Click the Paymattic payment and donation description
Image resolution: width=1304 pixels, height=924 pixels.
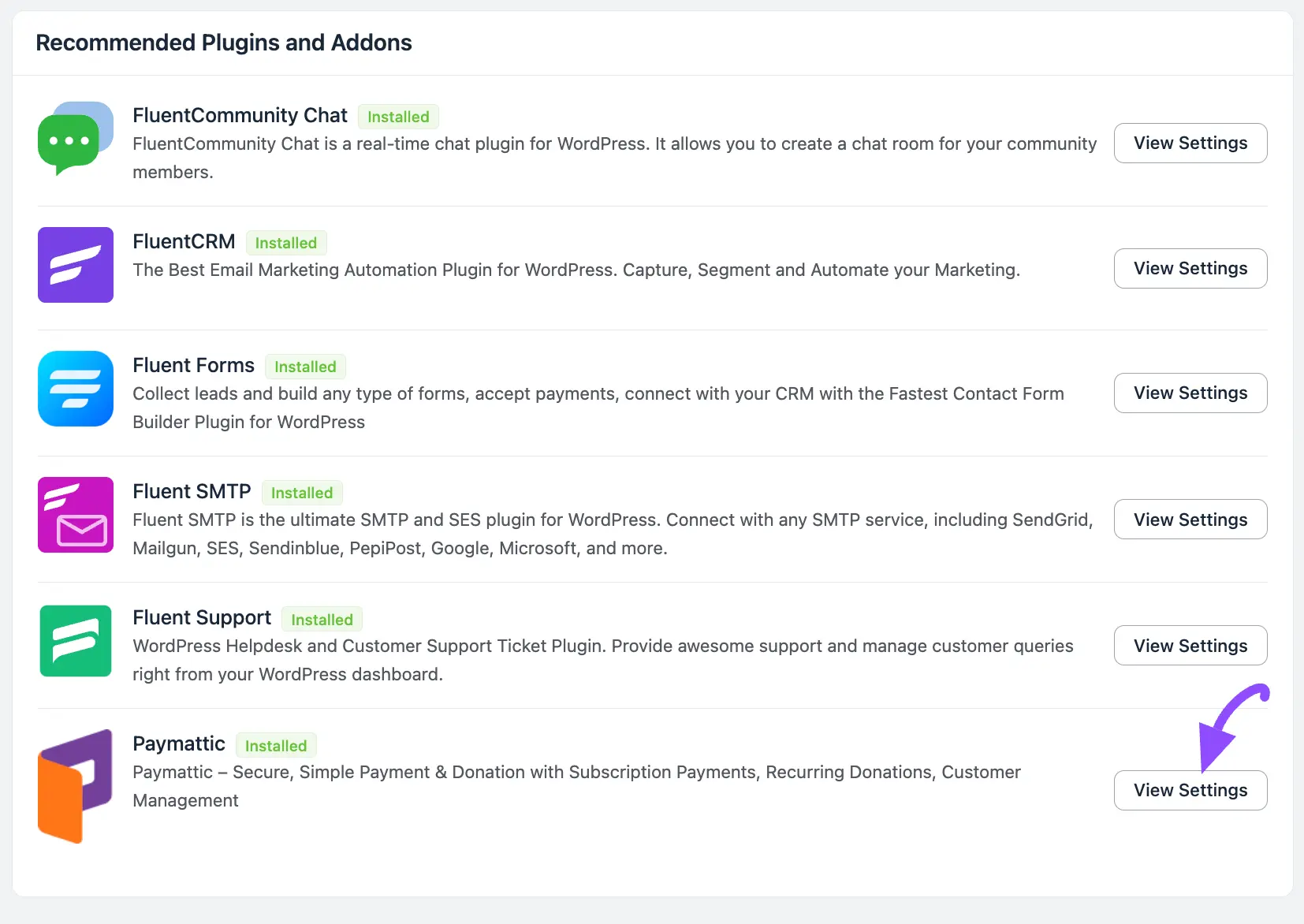[x=576, y=786]
